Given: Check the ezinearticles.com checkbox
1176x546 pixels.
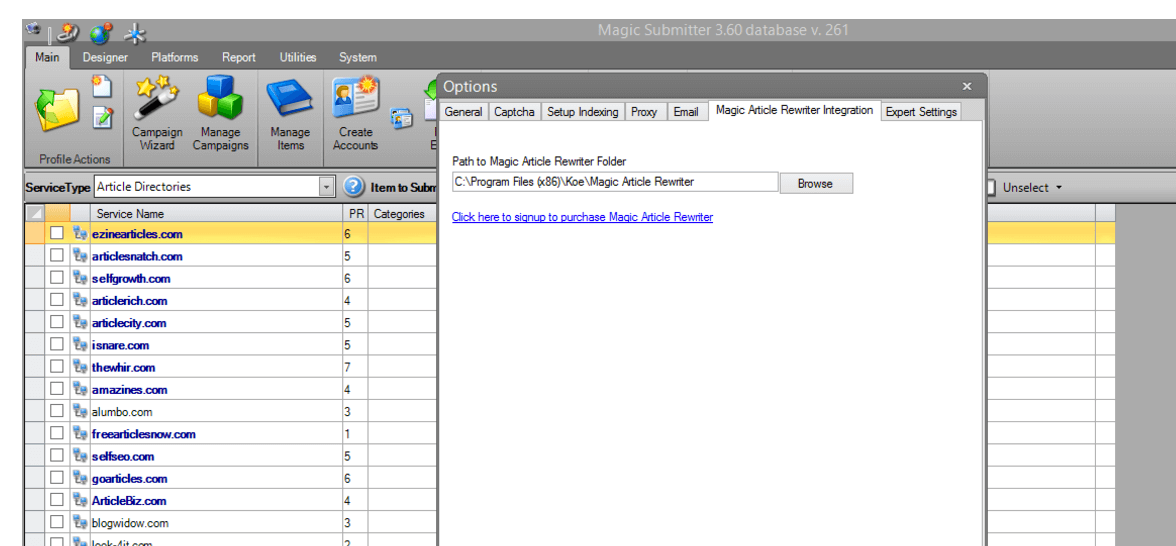Looking at the screenshot, I should [57, 234].
